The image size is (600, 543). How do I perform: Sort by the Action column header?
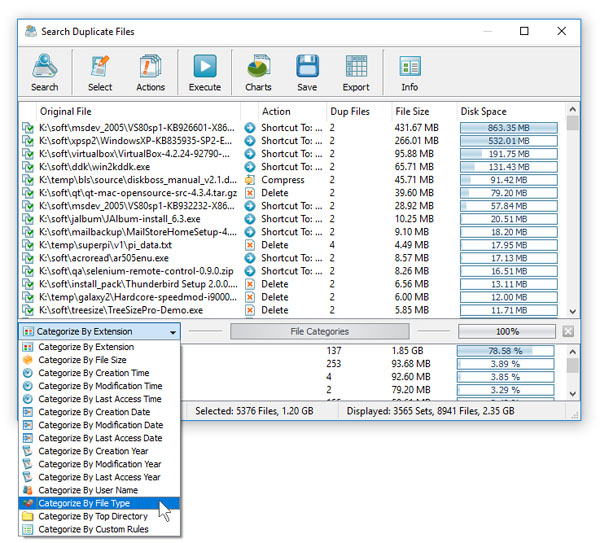[292, 111]
